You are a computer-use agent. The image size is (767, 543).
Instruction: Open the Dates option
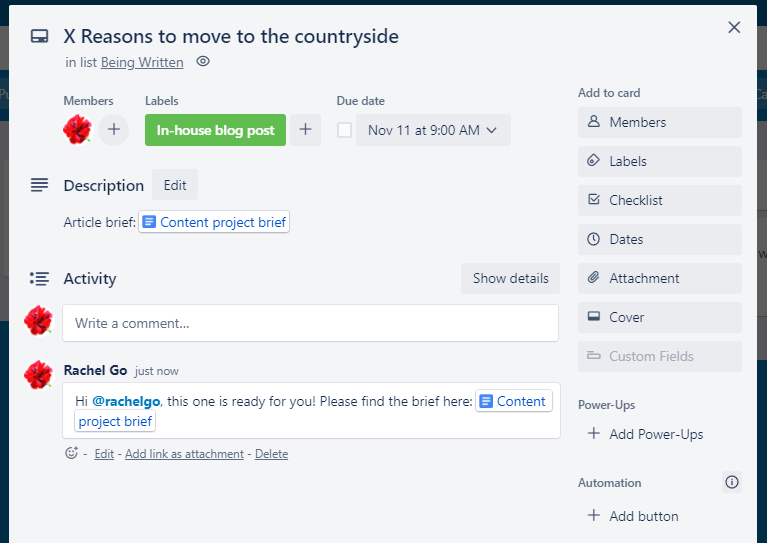point(659,239)
